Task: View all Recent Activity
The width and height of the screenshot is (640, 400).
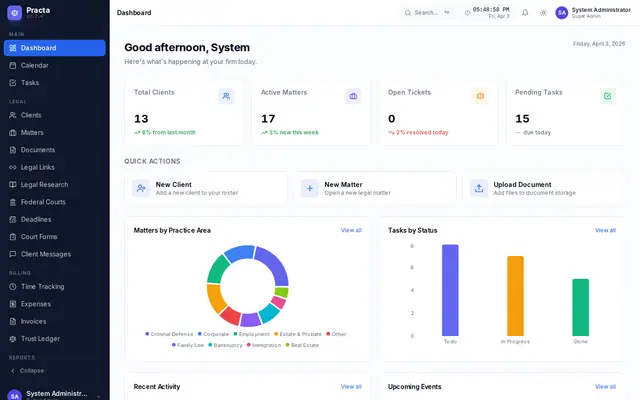Action: coord(351,387)
